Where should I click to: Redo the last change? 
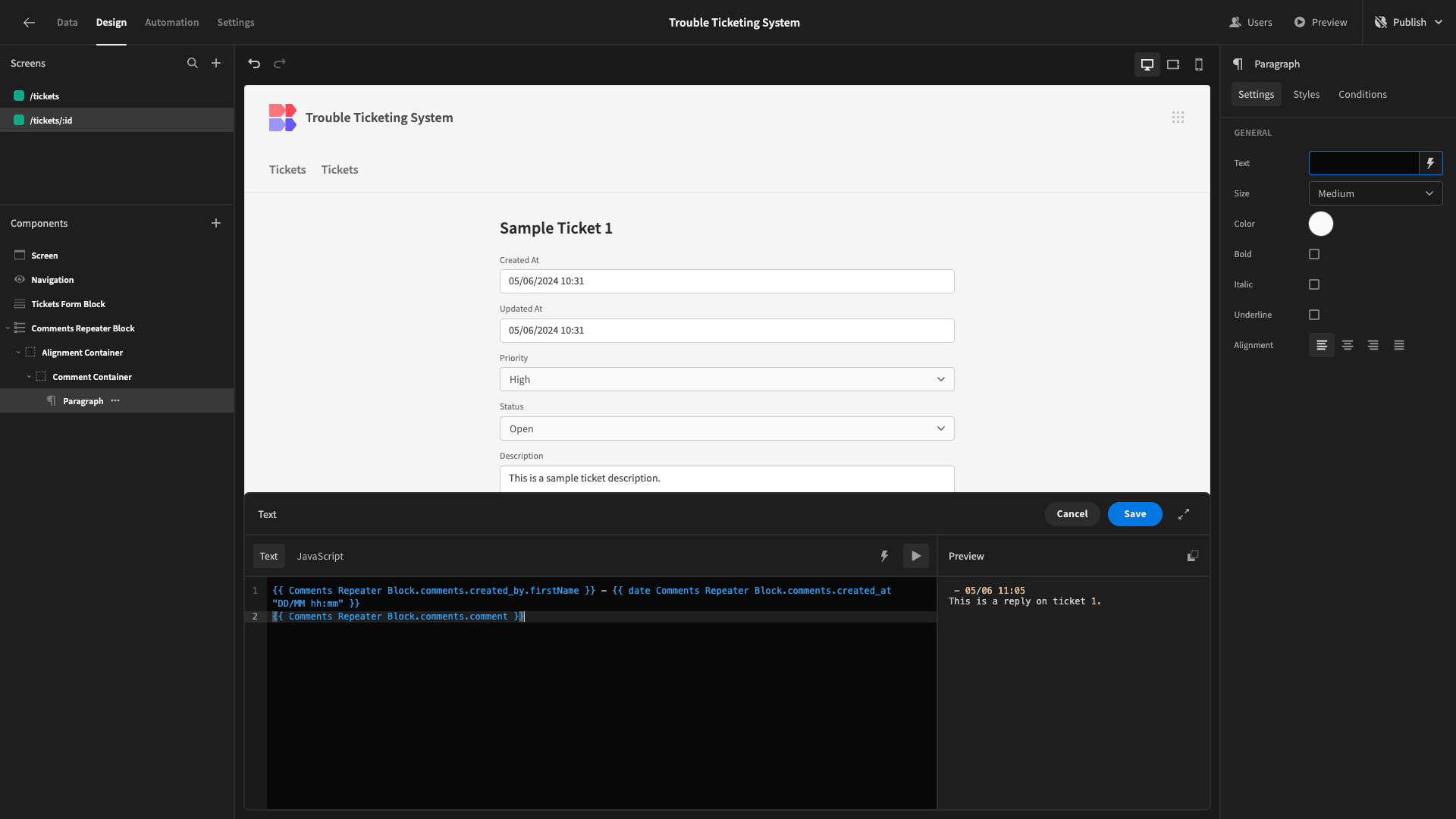[280, 64]
